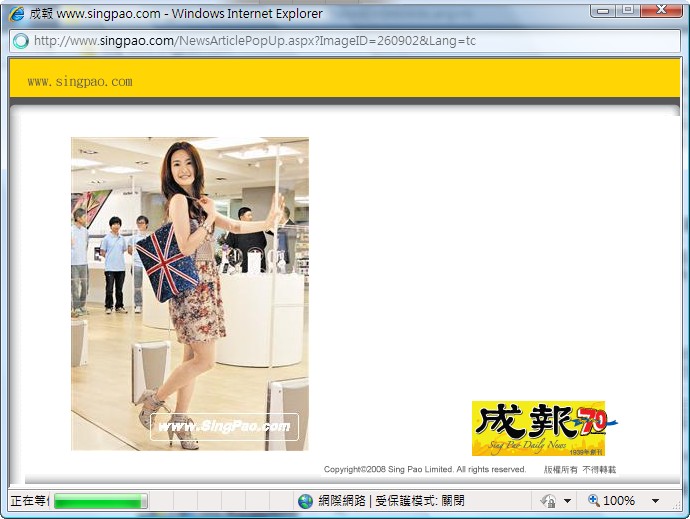Maximize the Internet Explorer window
The height and width of the screenshot is (519, 690).
pos(627,10)
